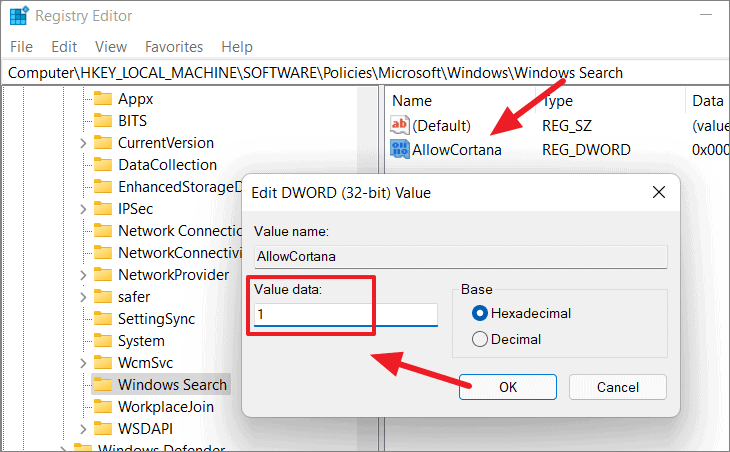Click the CurrentVersion folder icon

103,142
